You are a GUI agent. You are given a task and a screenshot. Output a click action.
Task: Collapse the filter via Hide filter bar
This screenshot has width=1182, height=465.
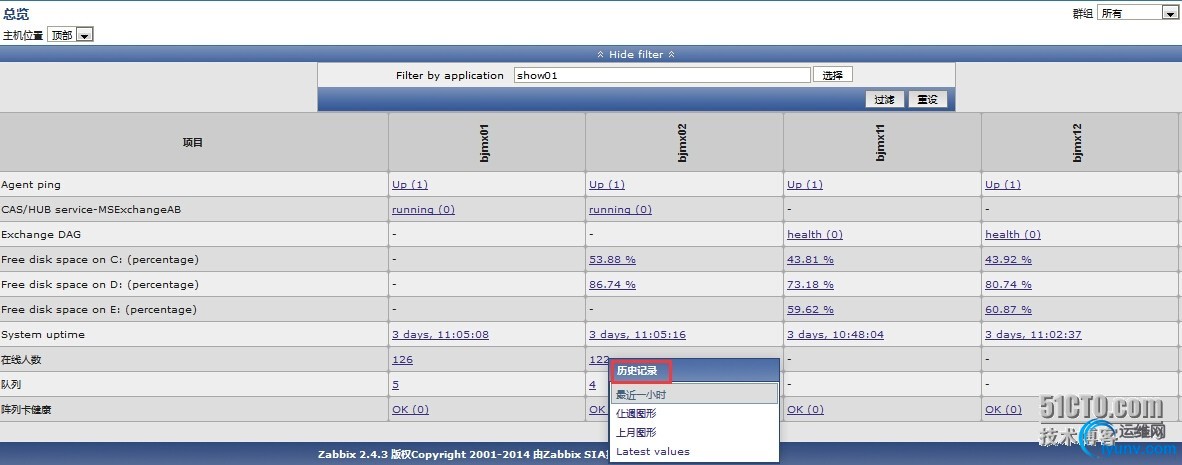tap(635, 54)
